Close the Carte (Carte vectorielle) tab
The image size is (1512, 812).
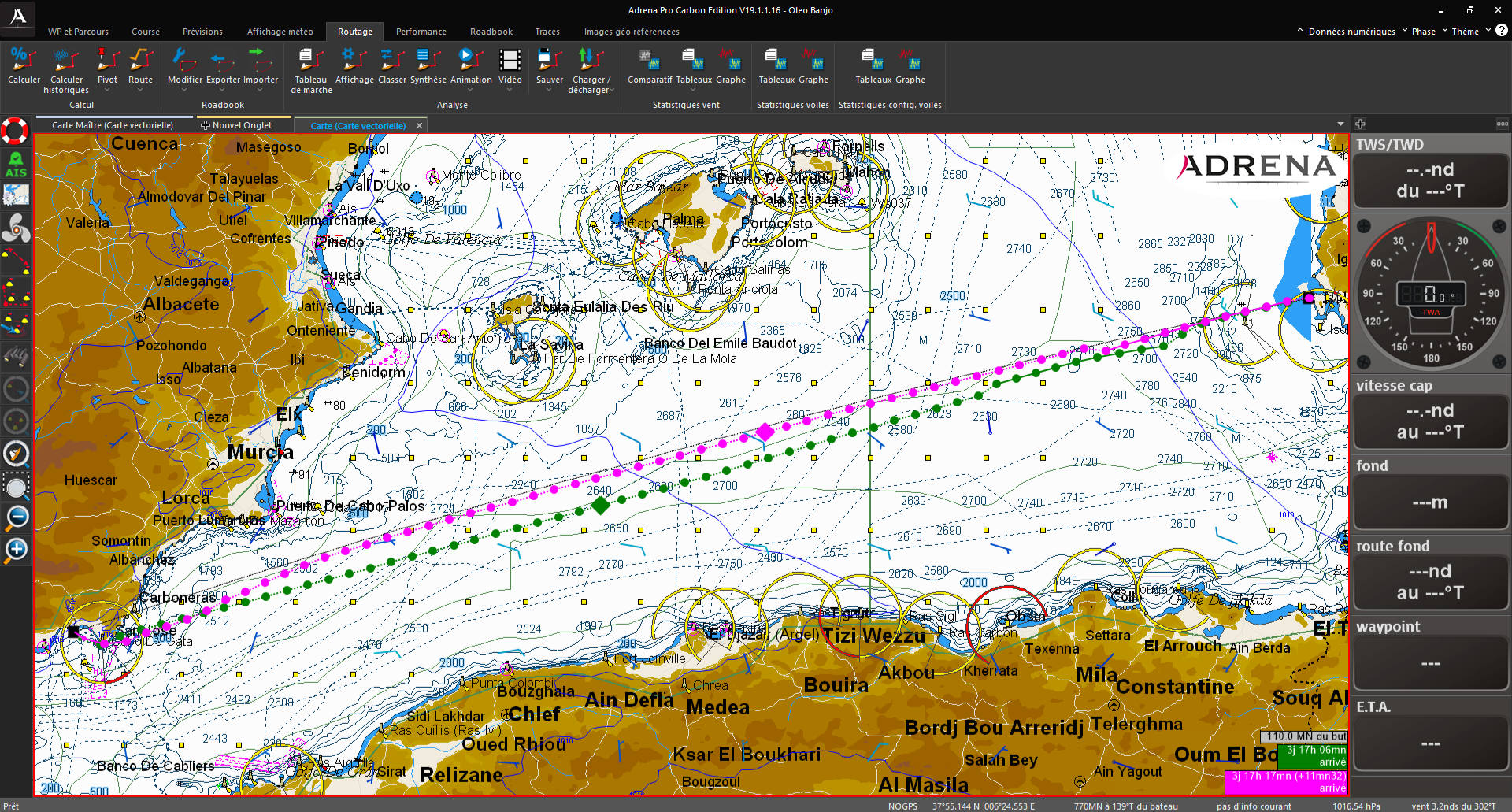419,125
